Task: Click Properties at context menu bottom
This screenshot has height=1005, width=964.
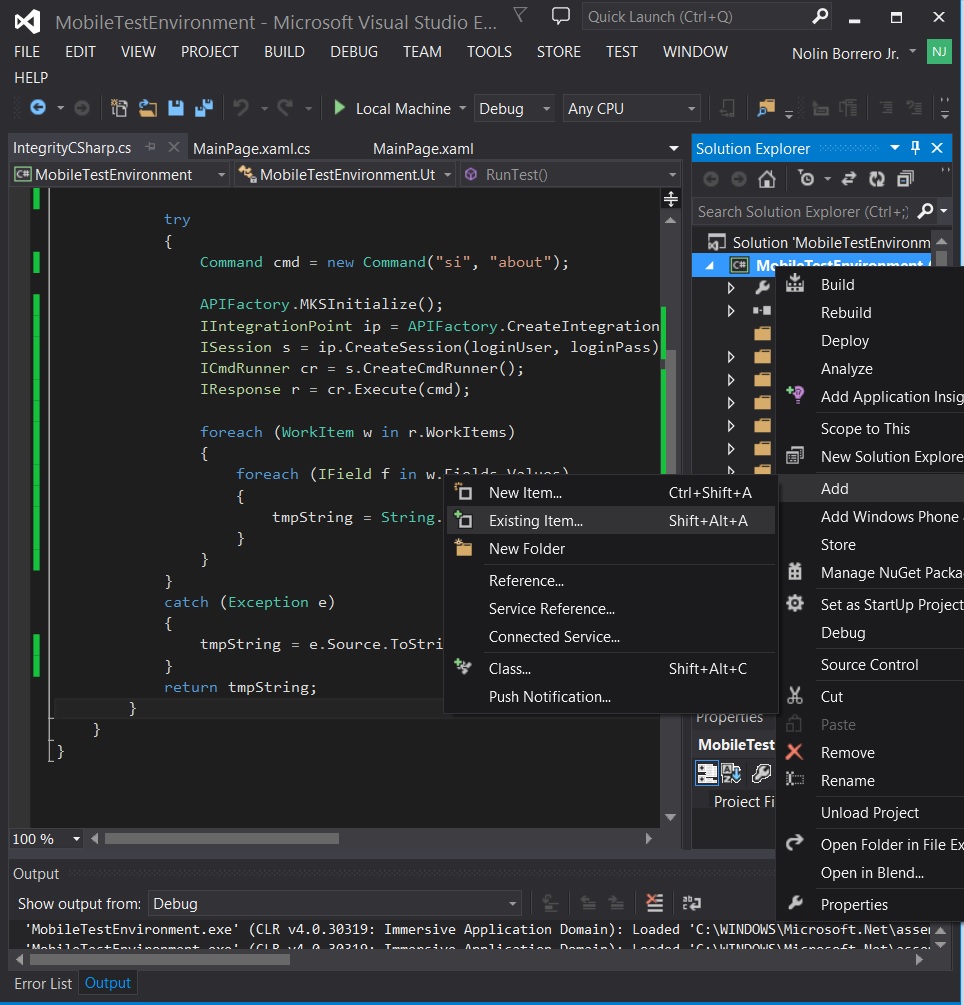Action: (x=870, y=904)
